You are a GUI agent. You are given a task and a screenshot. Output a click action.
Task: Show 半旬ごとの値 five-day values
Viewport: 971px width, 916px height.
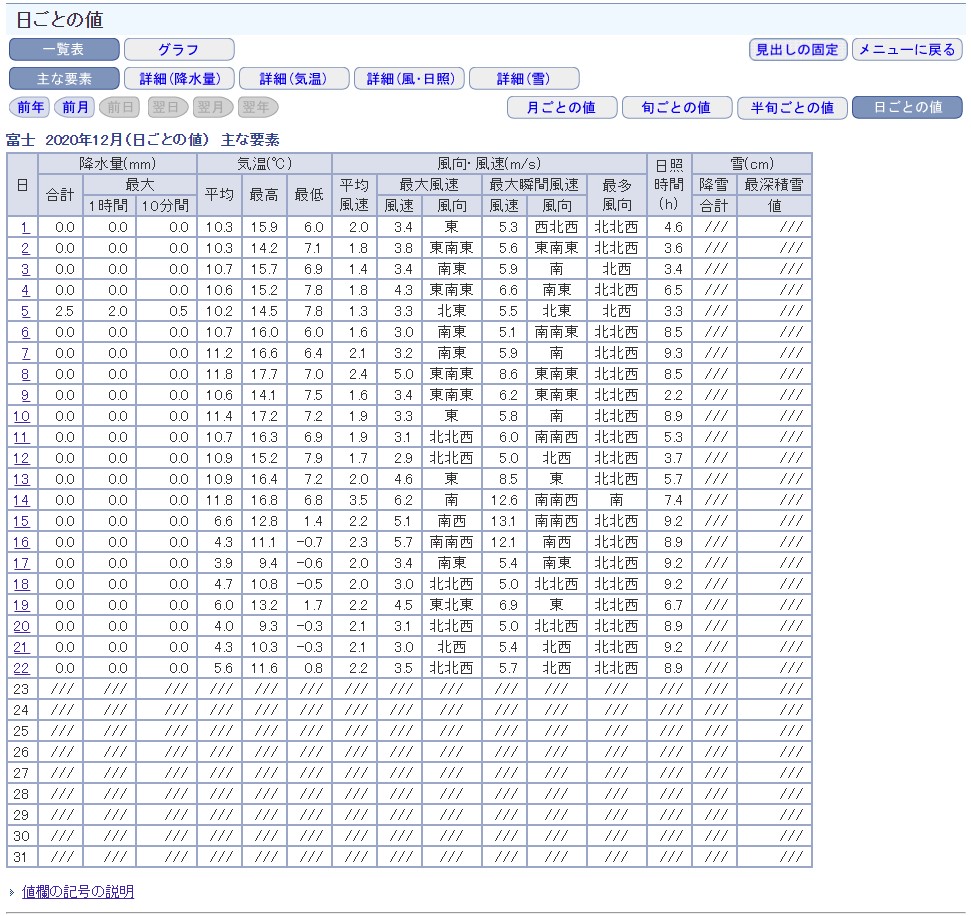793,107
